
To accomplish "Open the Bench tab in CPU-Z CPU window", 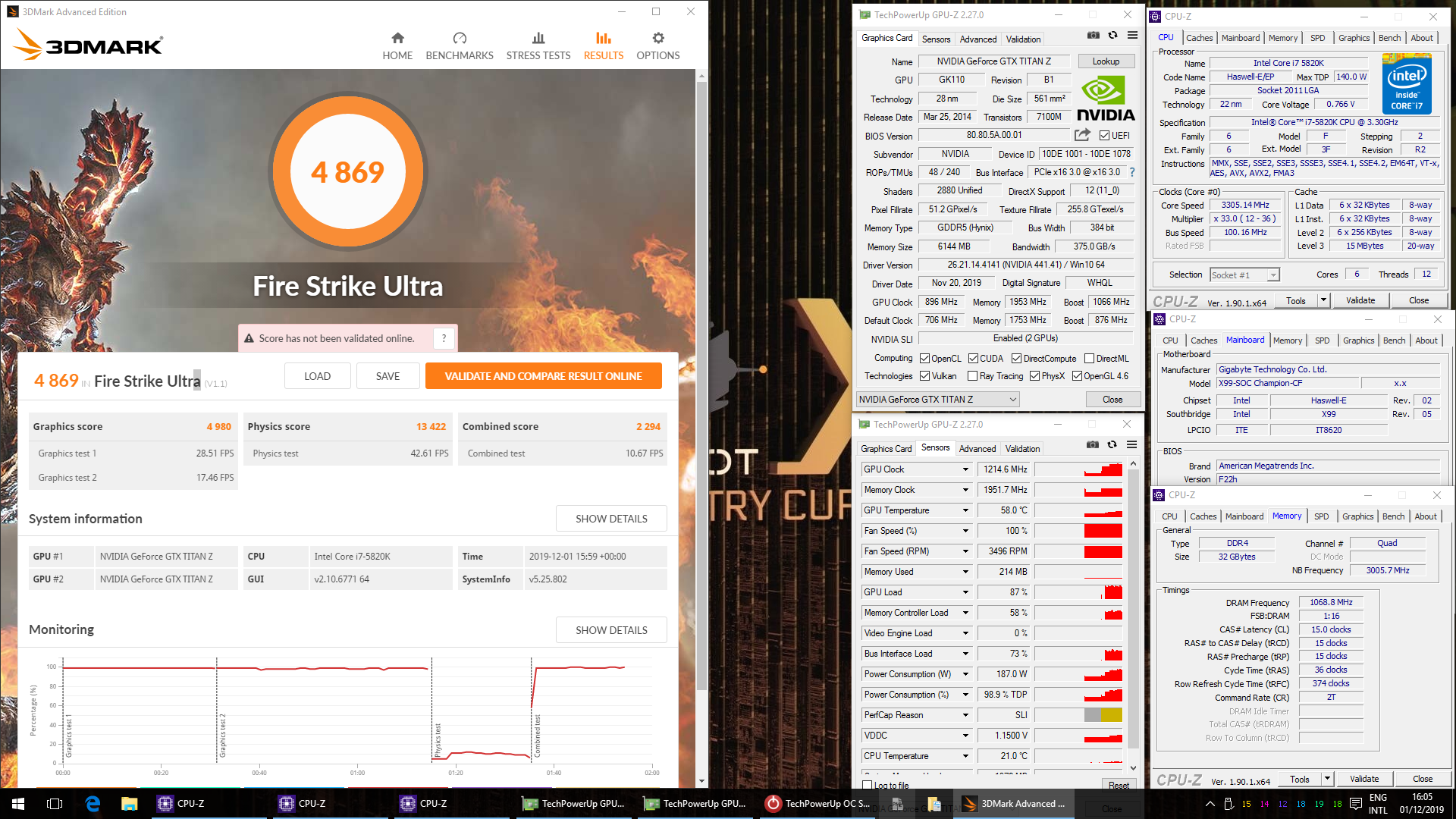I will [1389, 38].
